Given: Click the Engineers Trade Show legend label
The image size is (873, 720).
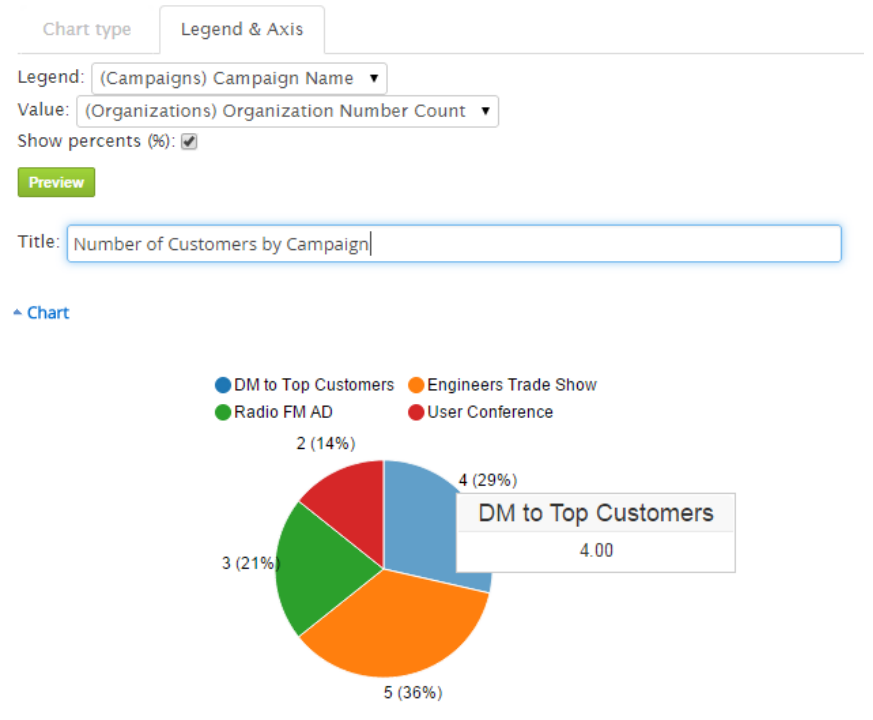Looking at the screenshot, I should [x=512, y=385].
